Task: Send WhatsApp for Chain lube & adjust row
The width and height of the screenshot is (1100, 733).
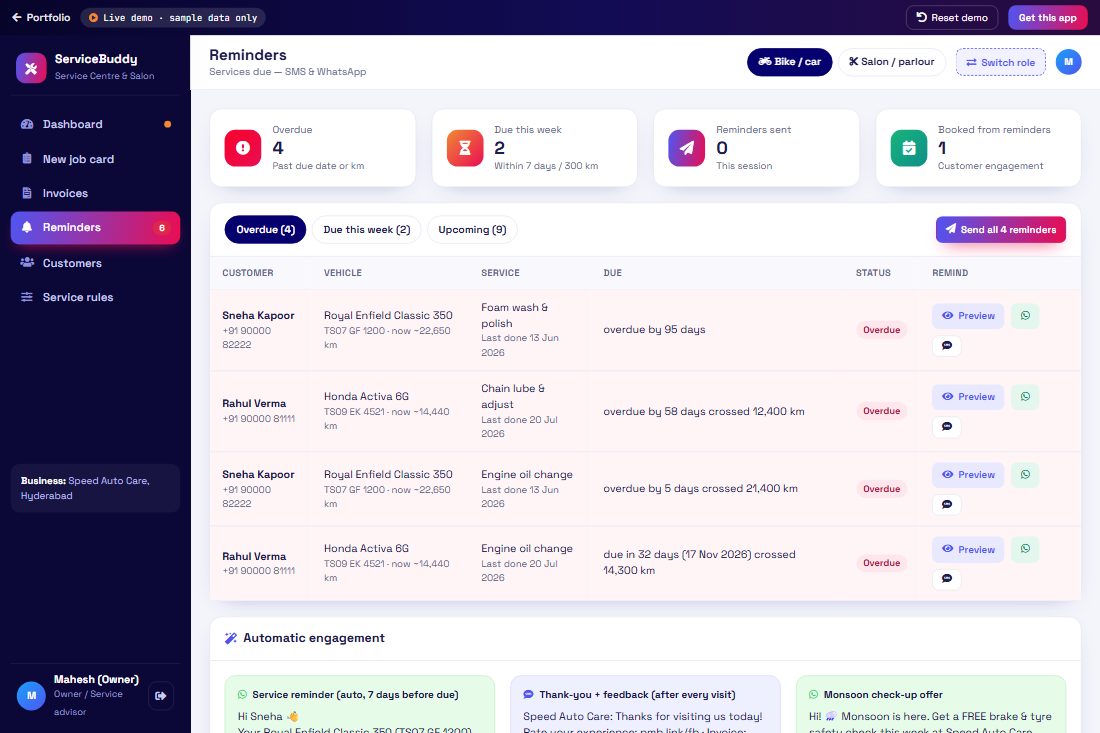Action: (x=1025, y=397)
